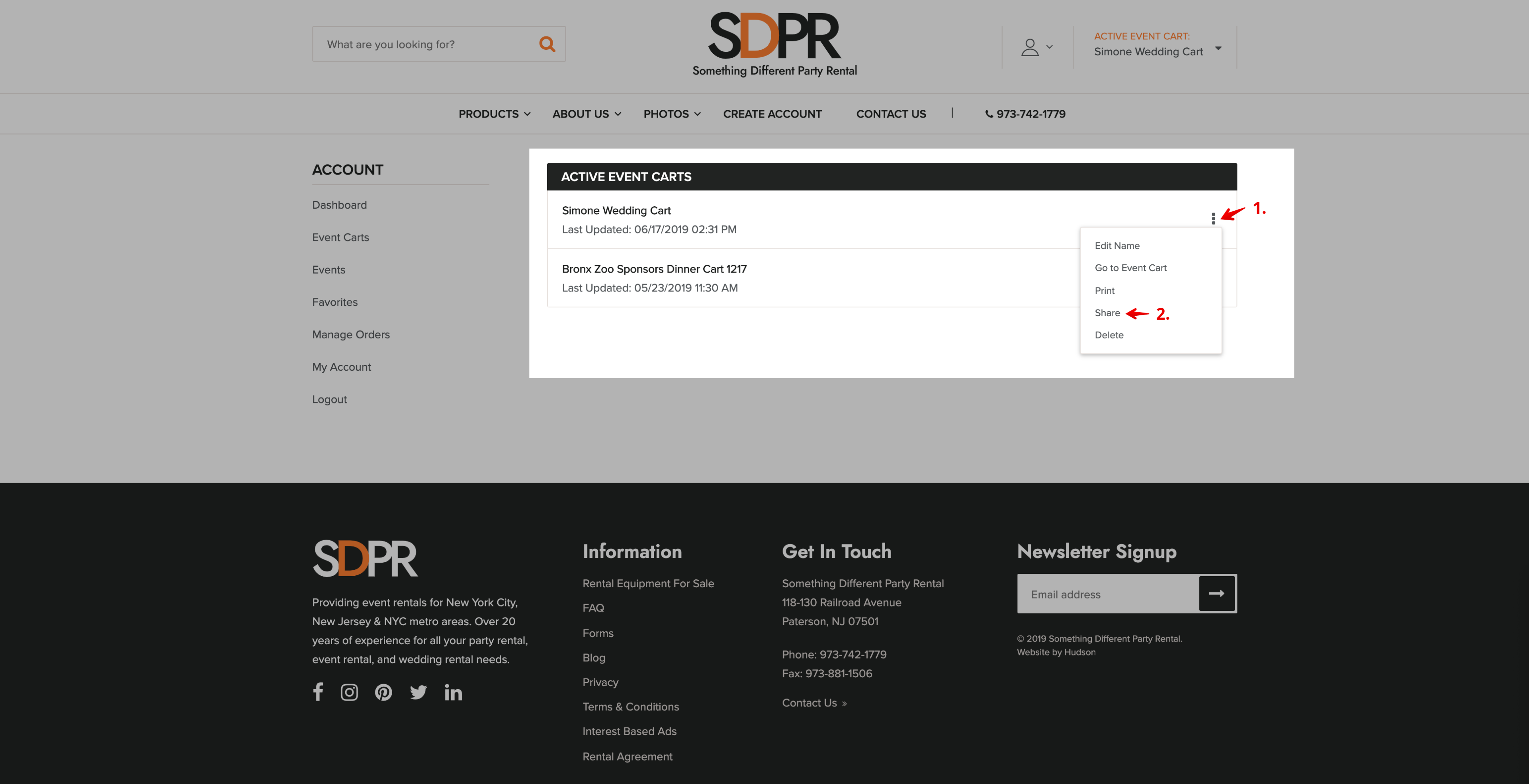This screenshot has height=784, width=1529.
Task: Open the Pinterest icon in footer
Action: pos(383,692)
